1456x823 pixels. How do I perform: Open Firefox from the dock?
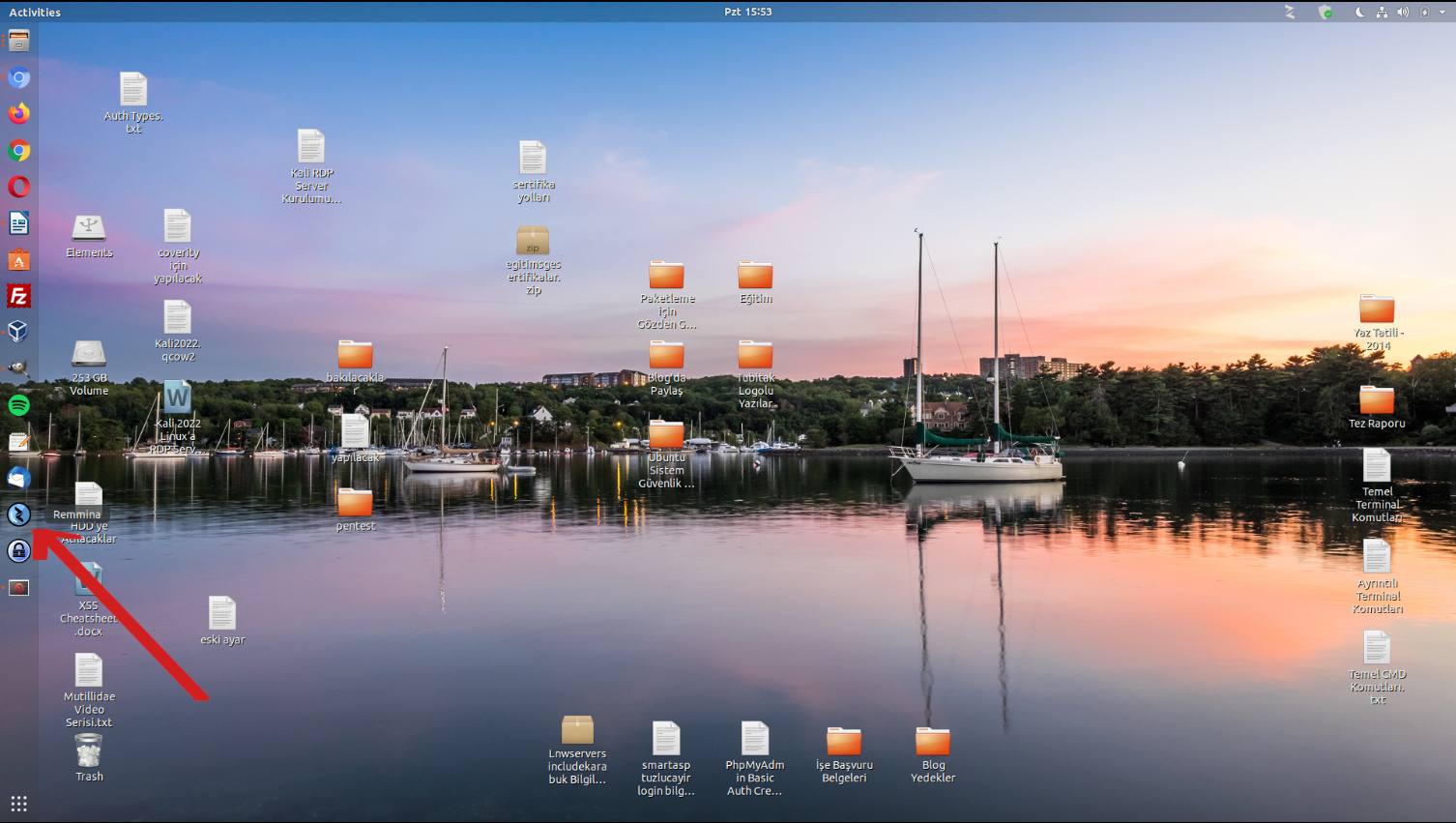18,114
